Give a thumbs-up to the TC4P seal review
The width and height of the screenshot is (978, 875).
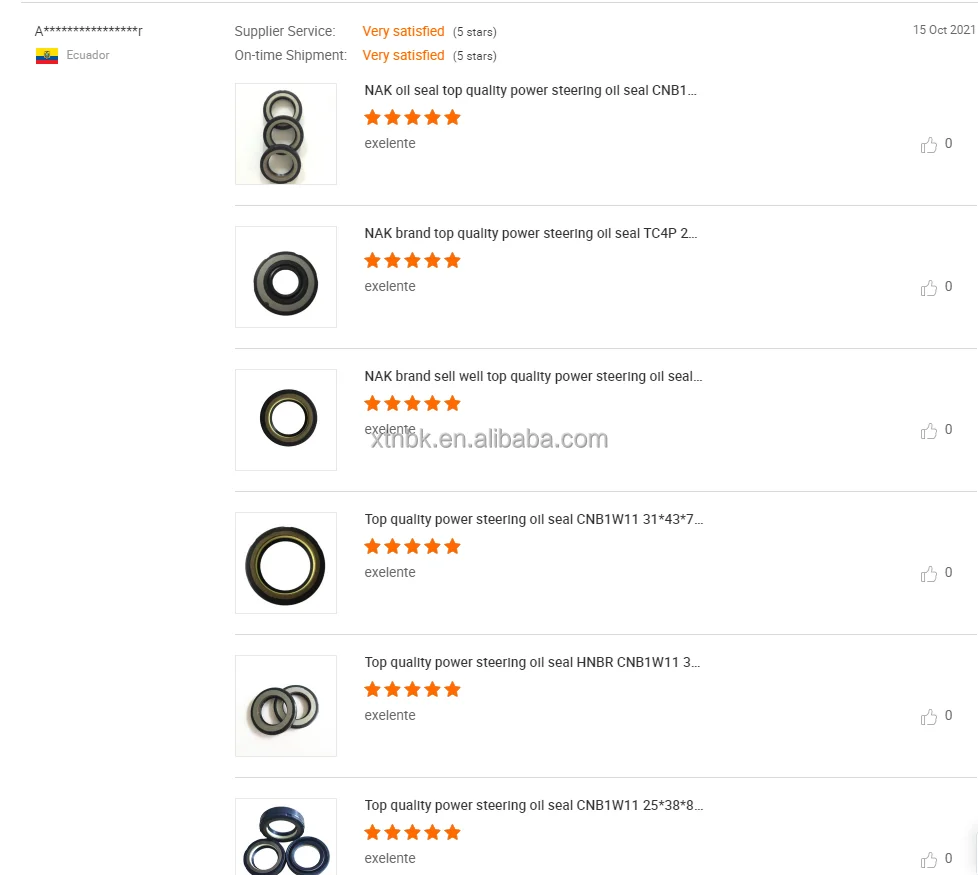pyautogui.click(x=929, y=287)
